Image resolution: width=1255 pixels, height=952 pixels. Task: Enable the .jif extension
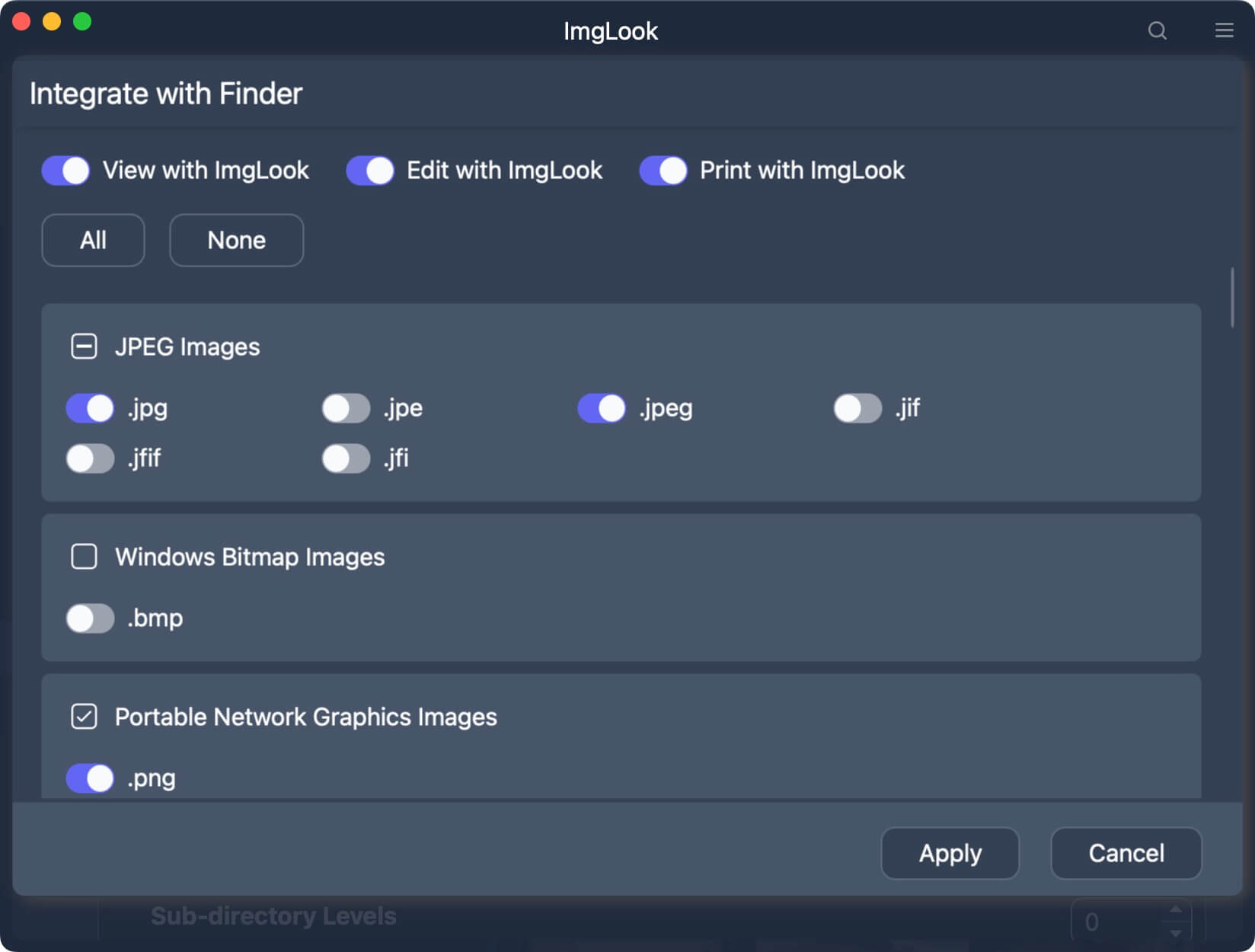pos(857,408)
